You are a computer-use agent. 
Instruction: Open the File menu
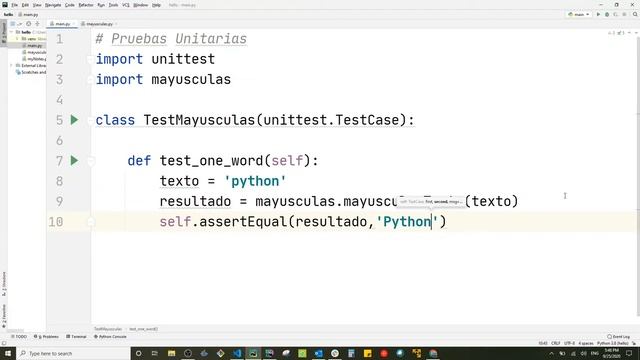pos(15,5)
